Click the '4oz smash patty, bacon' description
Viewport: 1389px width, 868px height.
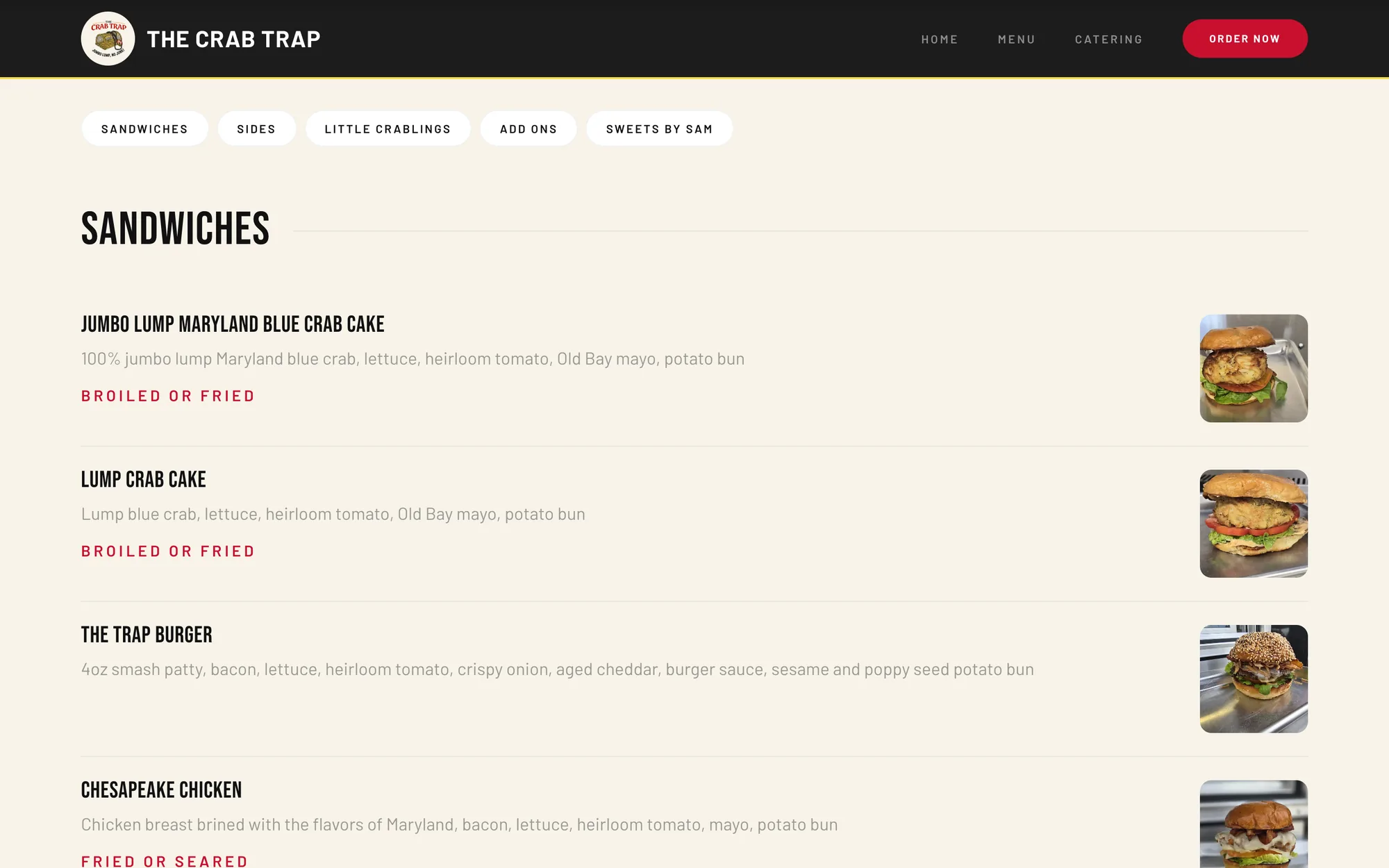point(558,669)
